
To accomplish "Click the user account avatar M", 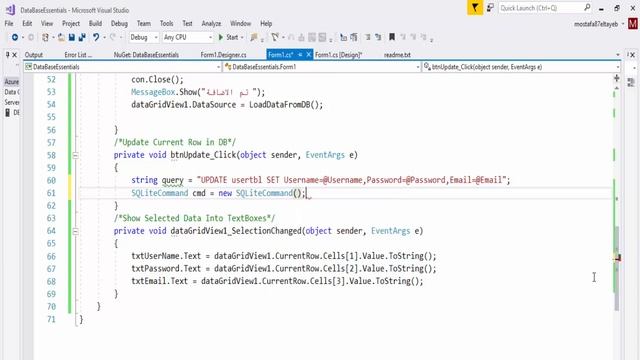I will tap(633, 24).
